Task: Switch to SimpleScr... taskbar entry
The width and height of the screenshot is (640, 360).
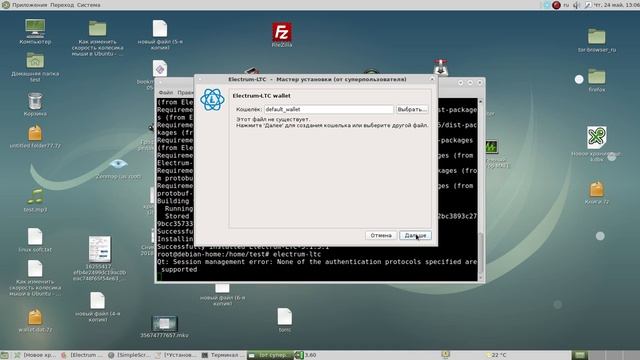Action: [x=129, y=355]
